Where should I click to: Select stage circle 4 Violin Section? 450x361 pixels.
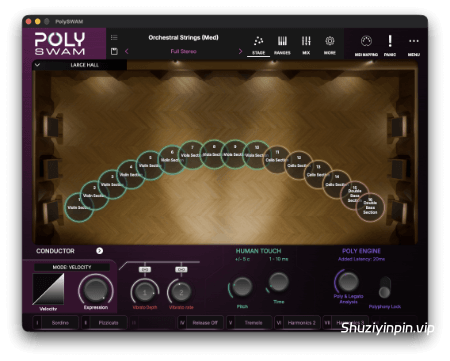[131, 174]
